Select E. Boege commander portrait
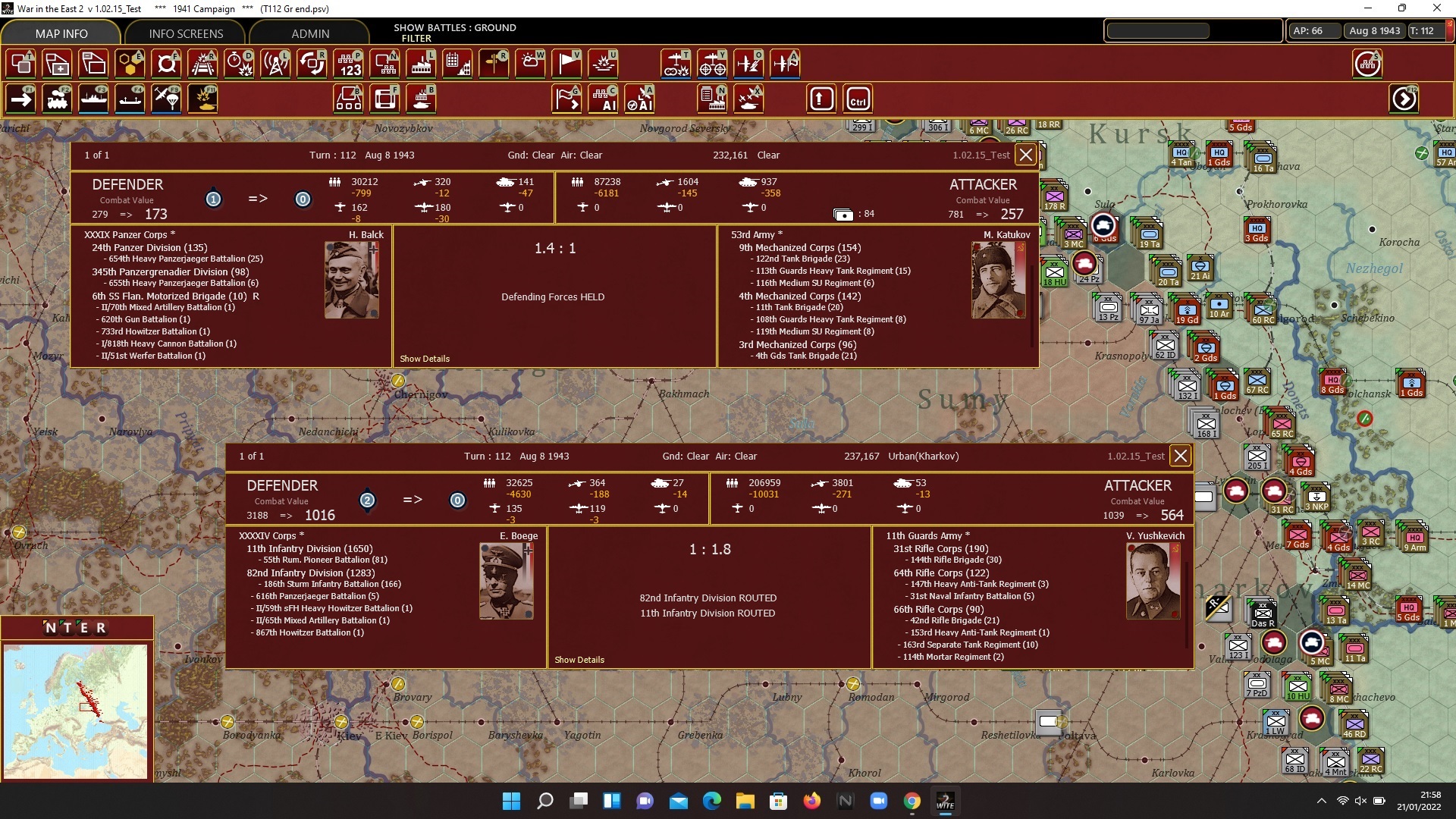 [506, 581]
